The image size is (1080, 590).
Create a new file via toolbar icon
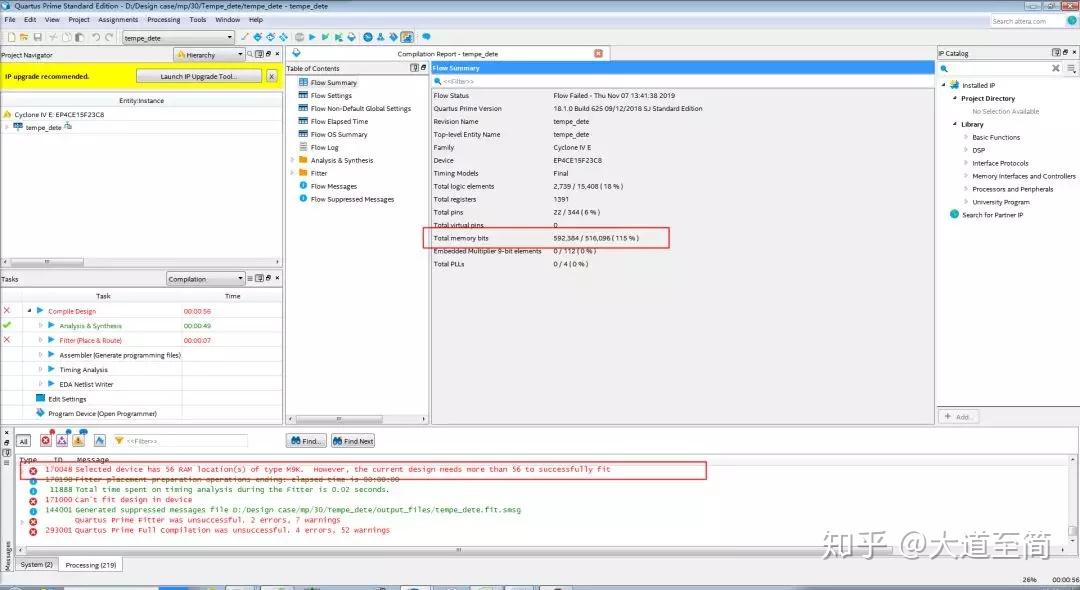11,37
